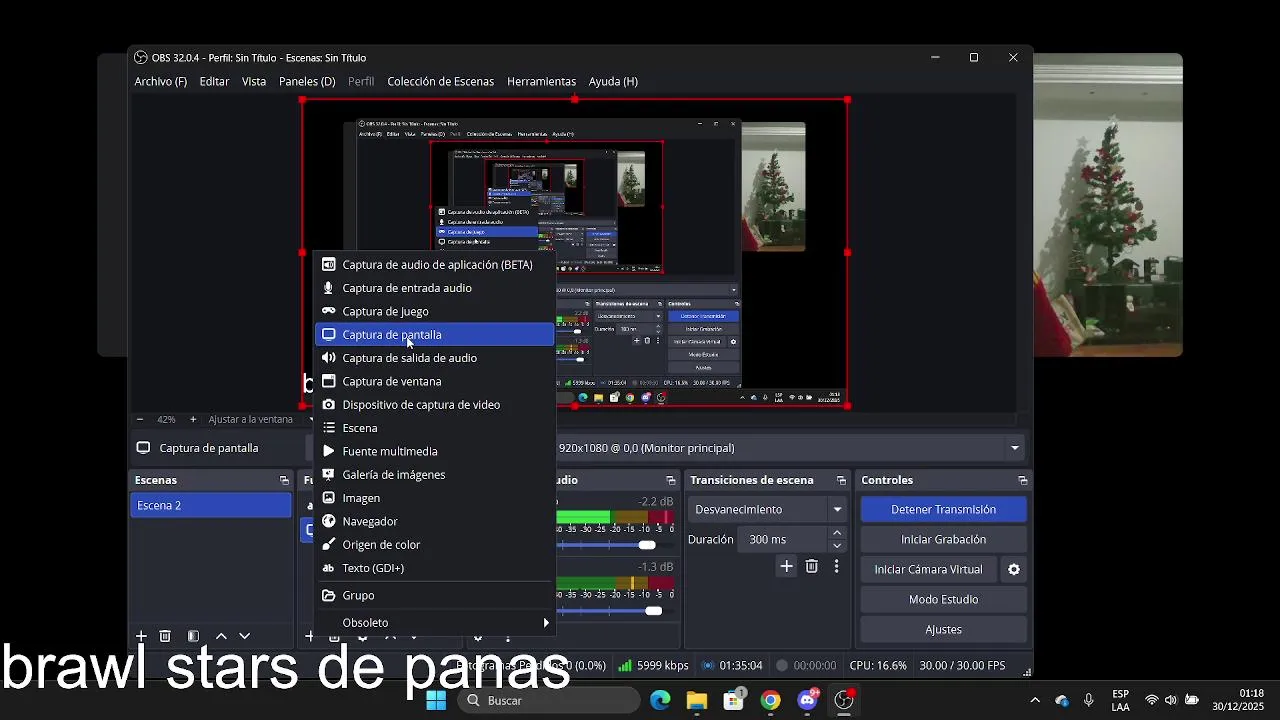Choose the highlighted Captura de pantalla entry
The width and height of the screenshot is (1280, 720).
434,335
